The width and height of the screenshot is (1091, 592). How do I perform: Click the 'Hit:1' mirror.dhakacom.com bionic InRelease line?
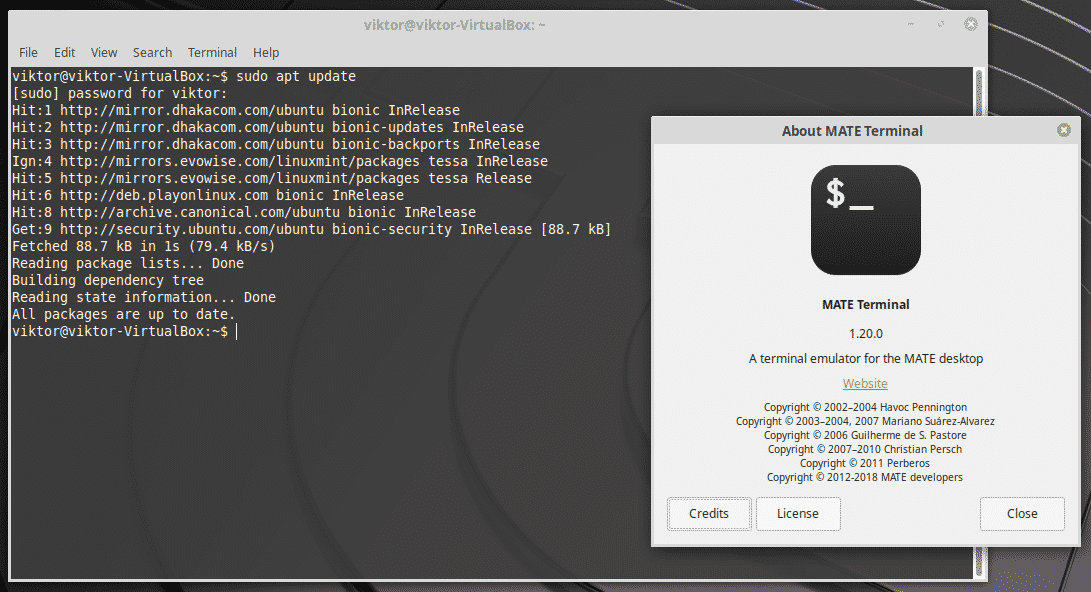point(236,110)
